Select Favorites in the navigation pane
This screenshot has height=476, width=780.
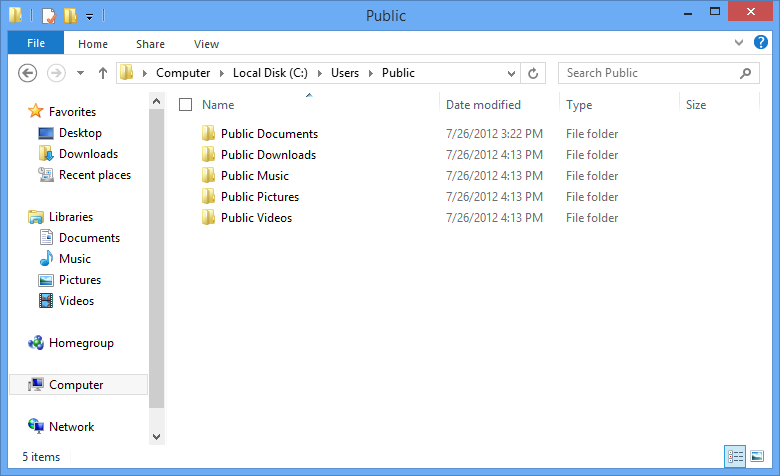click(72, 111)
